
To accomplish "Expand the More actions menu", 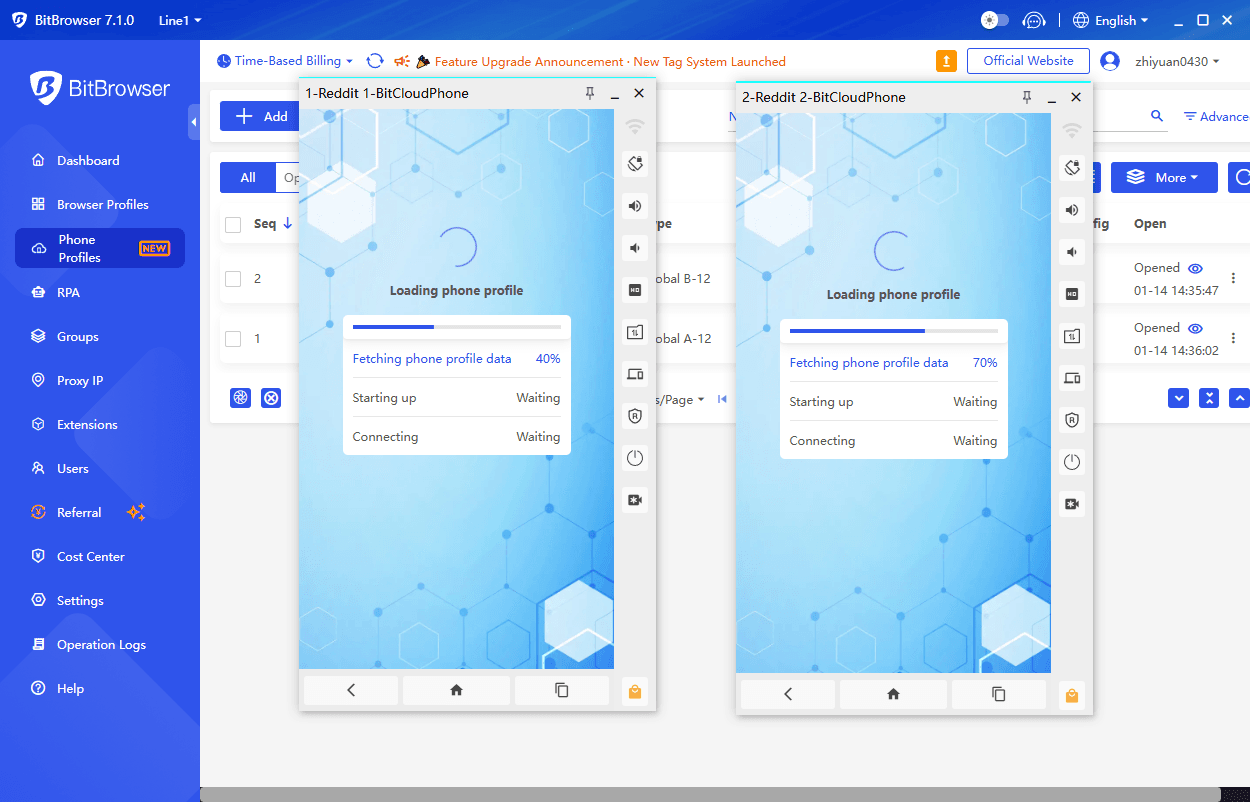I will pos(1164,177).
